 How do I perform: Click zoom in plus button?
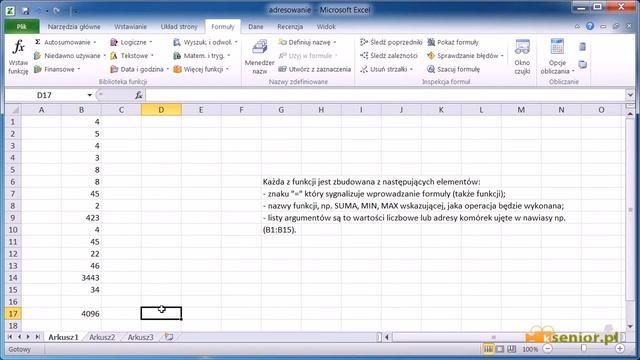click(620, 349)
